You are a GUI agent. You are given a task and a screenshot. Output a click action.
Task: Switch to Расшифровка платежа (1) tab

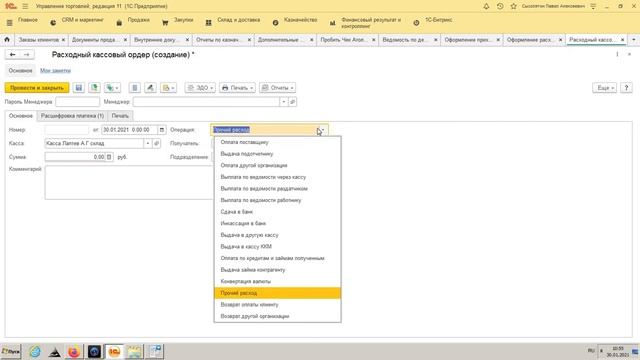tap(72, 116)
